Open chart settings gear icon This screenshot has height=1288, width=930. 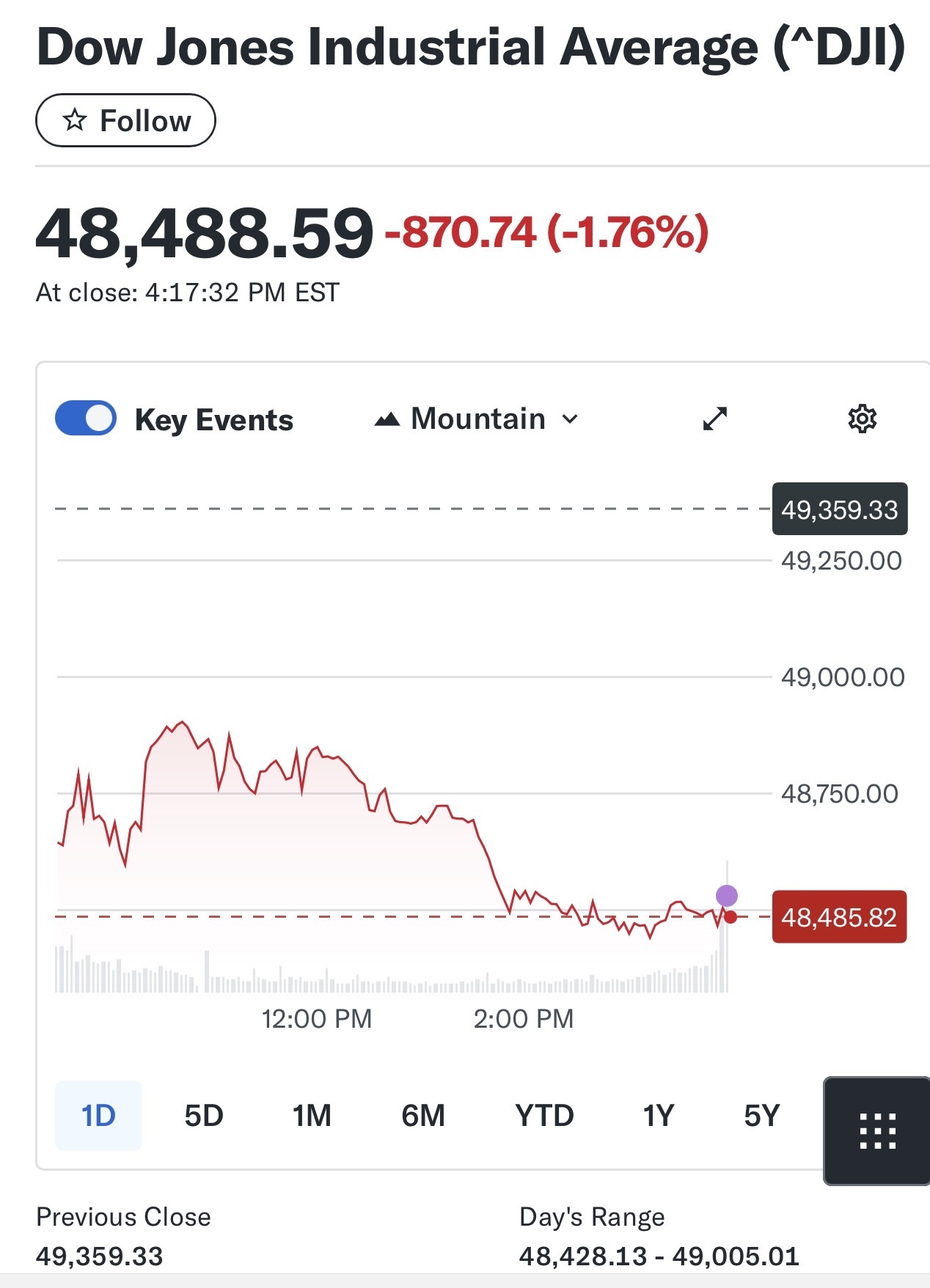(862, 419)
